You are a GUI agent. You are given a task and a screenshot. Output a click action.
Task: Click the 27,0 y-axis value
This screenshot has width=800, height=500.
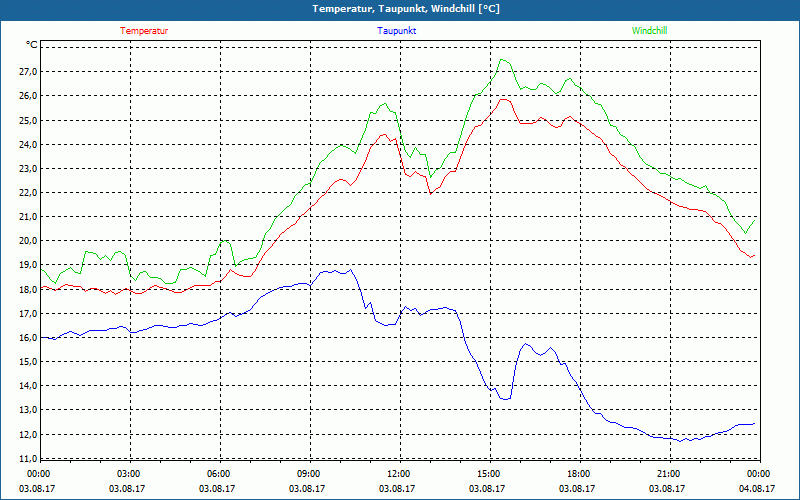(28, 71)
